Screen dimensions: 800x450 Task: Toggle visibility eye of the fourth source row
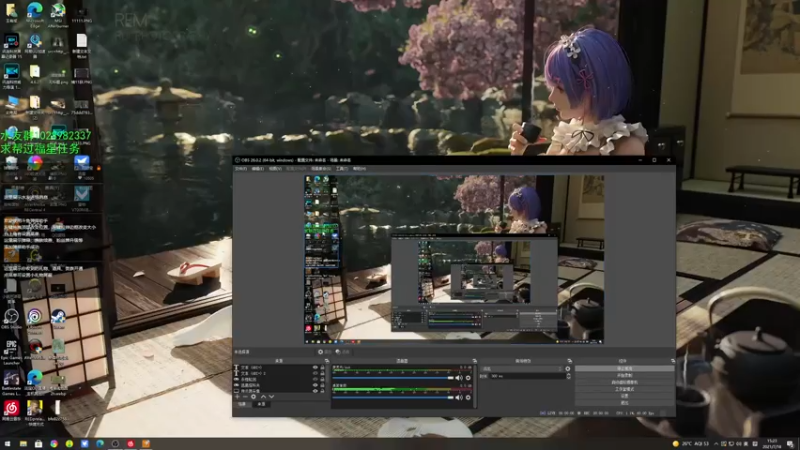[315, 385]
